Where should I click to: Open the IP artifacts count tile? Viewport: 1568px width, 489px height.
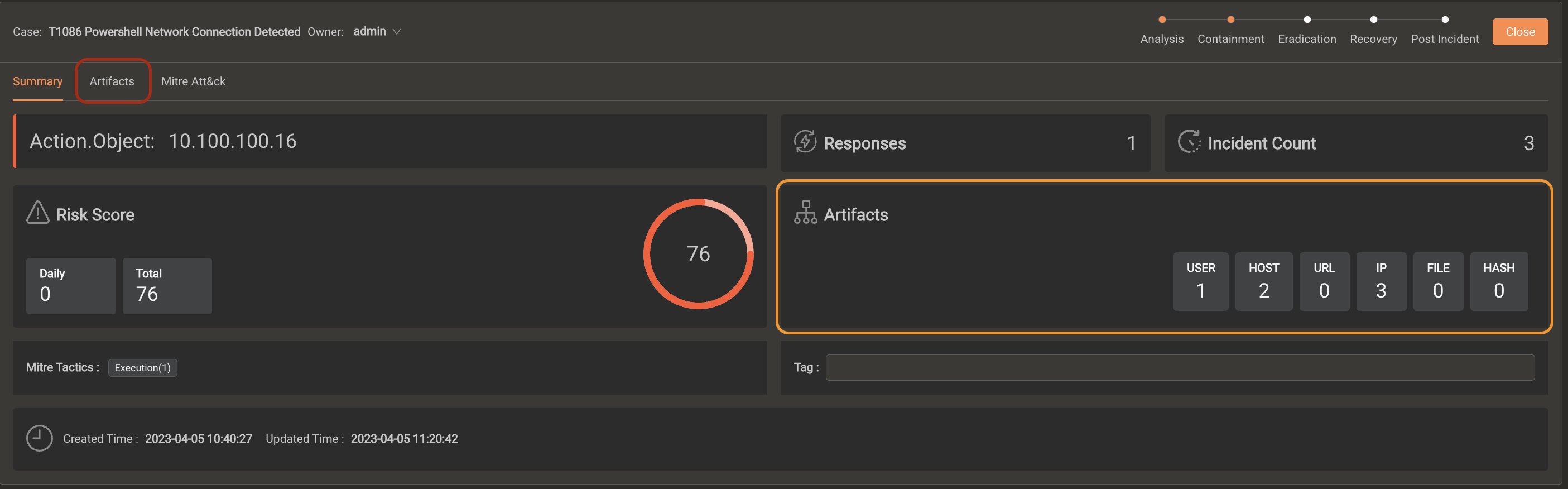point(1381,281)
